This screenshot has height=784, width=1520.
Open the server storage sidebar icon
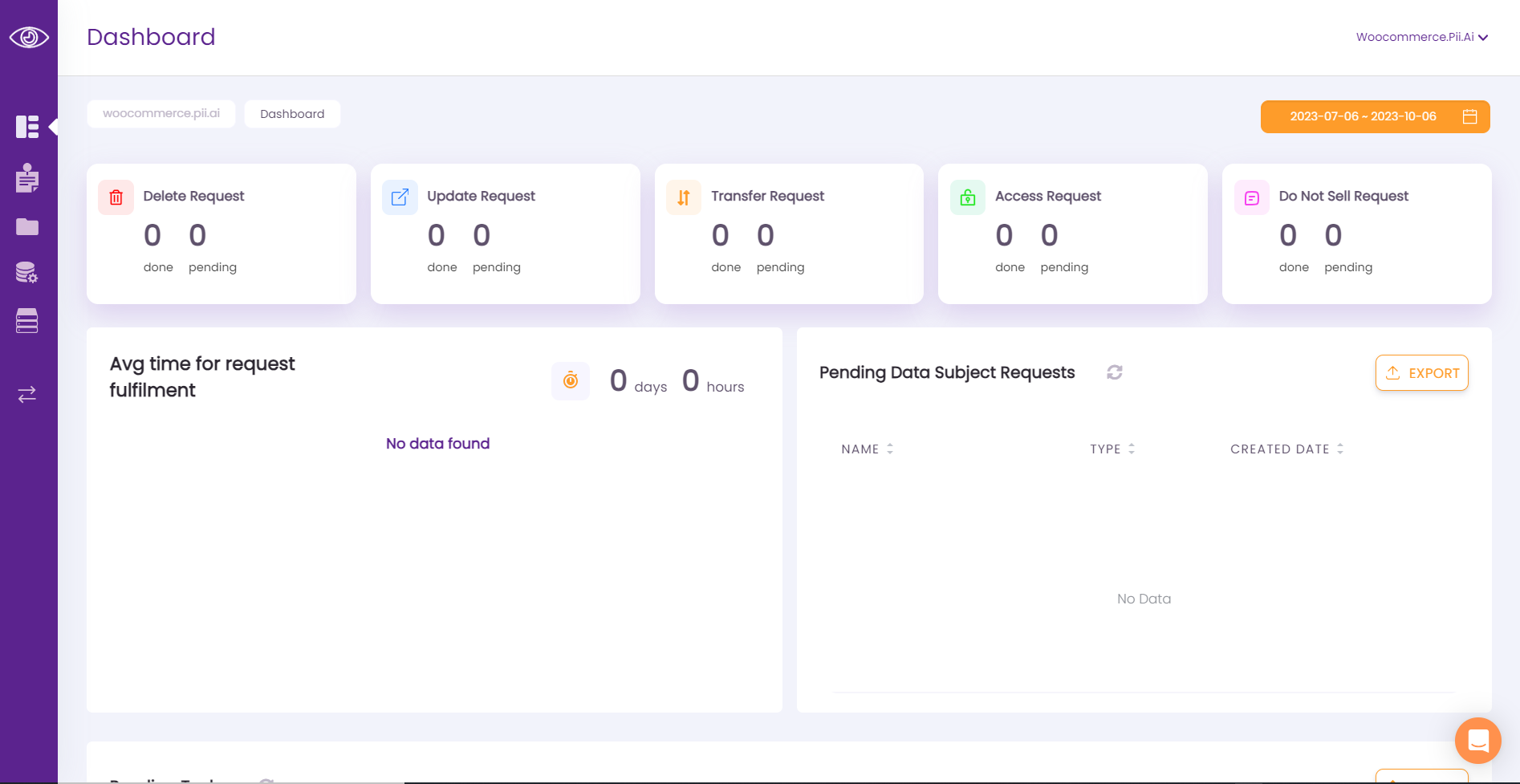click(x=27, y=321)
